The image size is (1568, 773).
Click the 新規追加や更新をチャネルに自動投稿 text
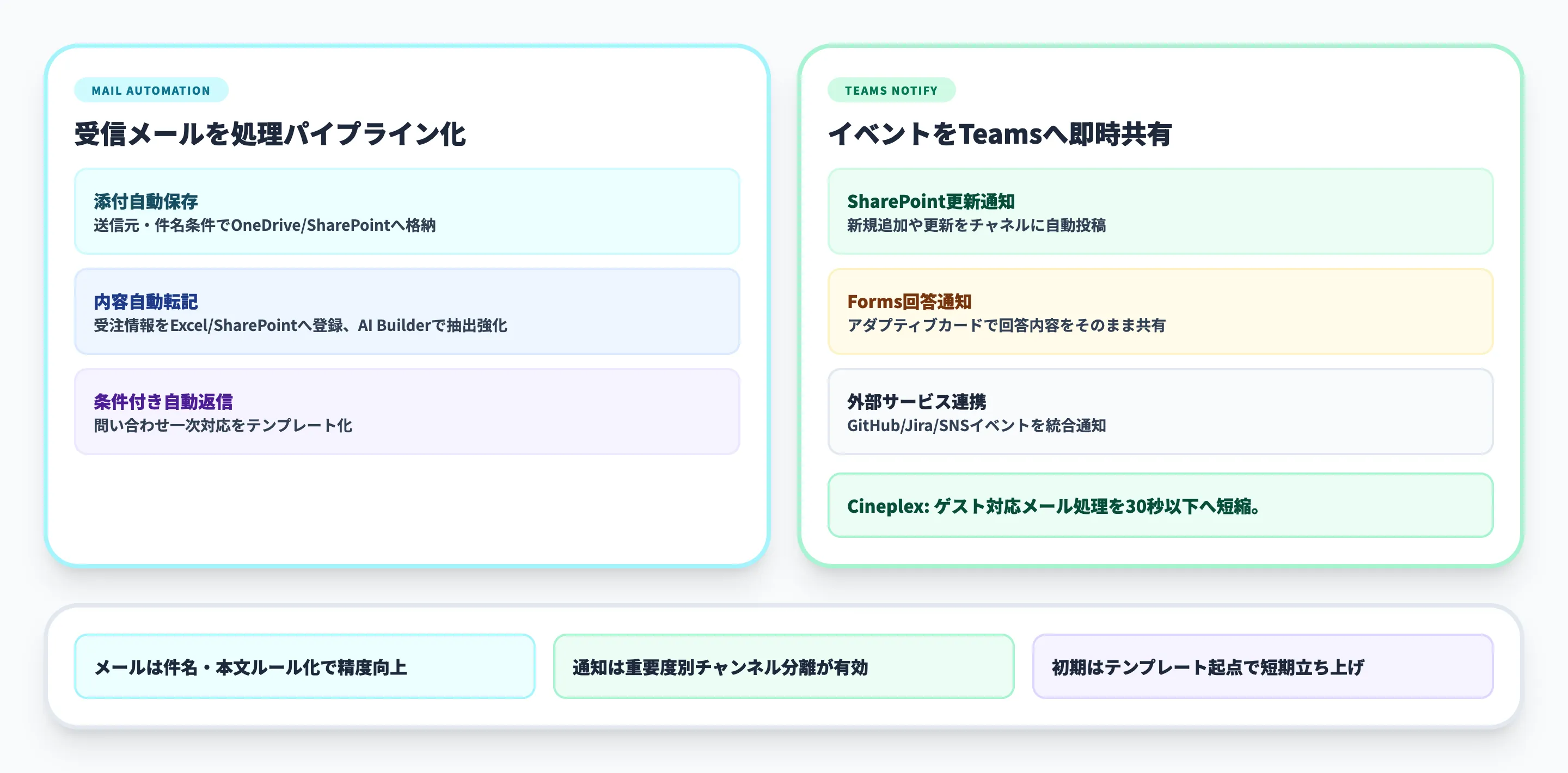click(x=976, y=225)
